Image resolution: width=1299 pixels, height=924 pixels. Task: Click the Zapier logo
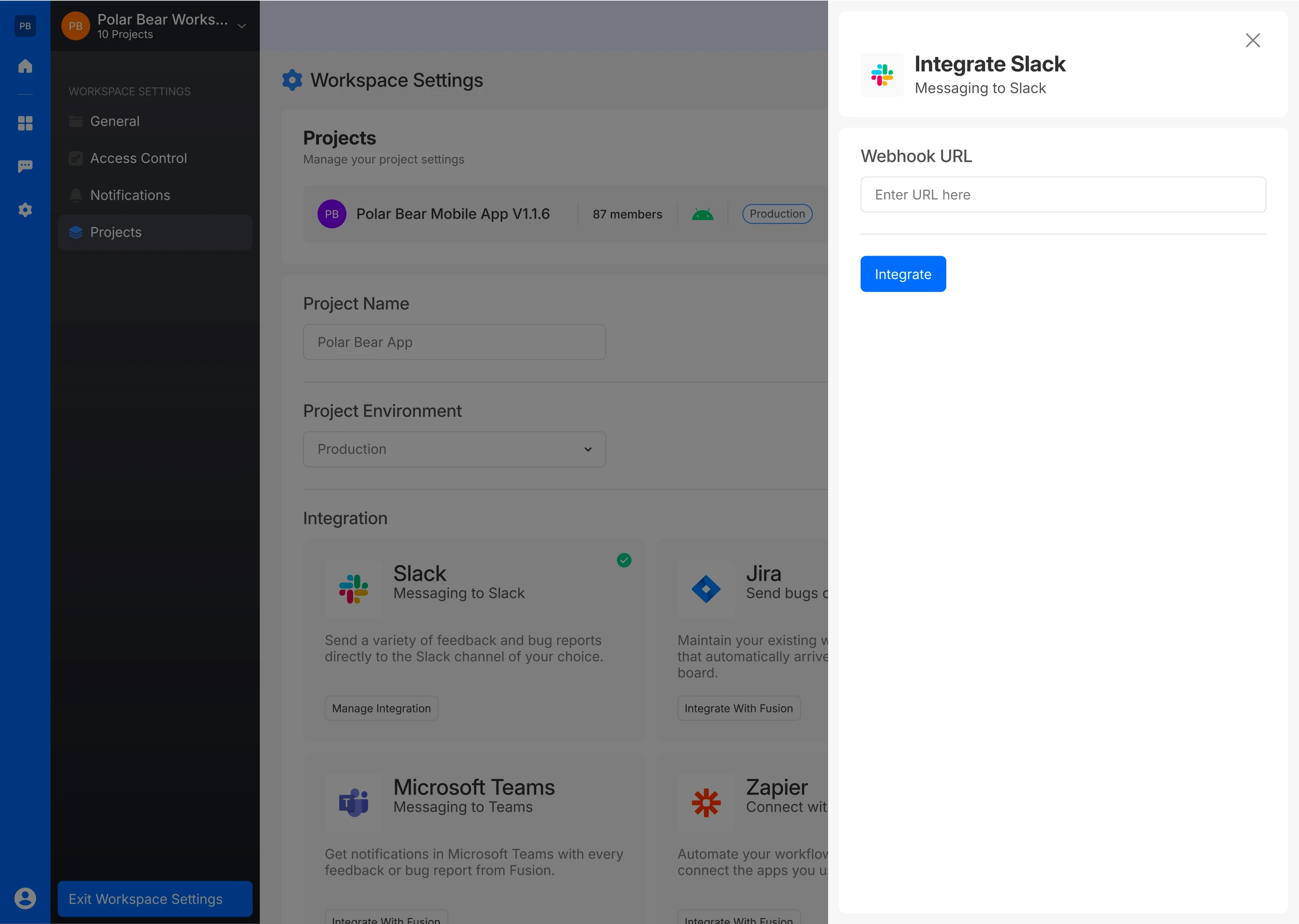pyautogui.click(x=706, y=803)
